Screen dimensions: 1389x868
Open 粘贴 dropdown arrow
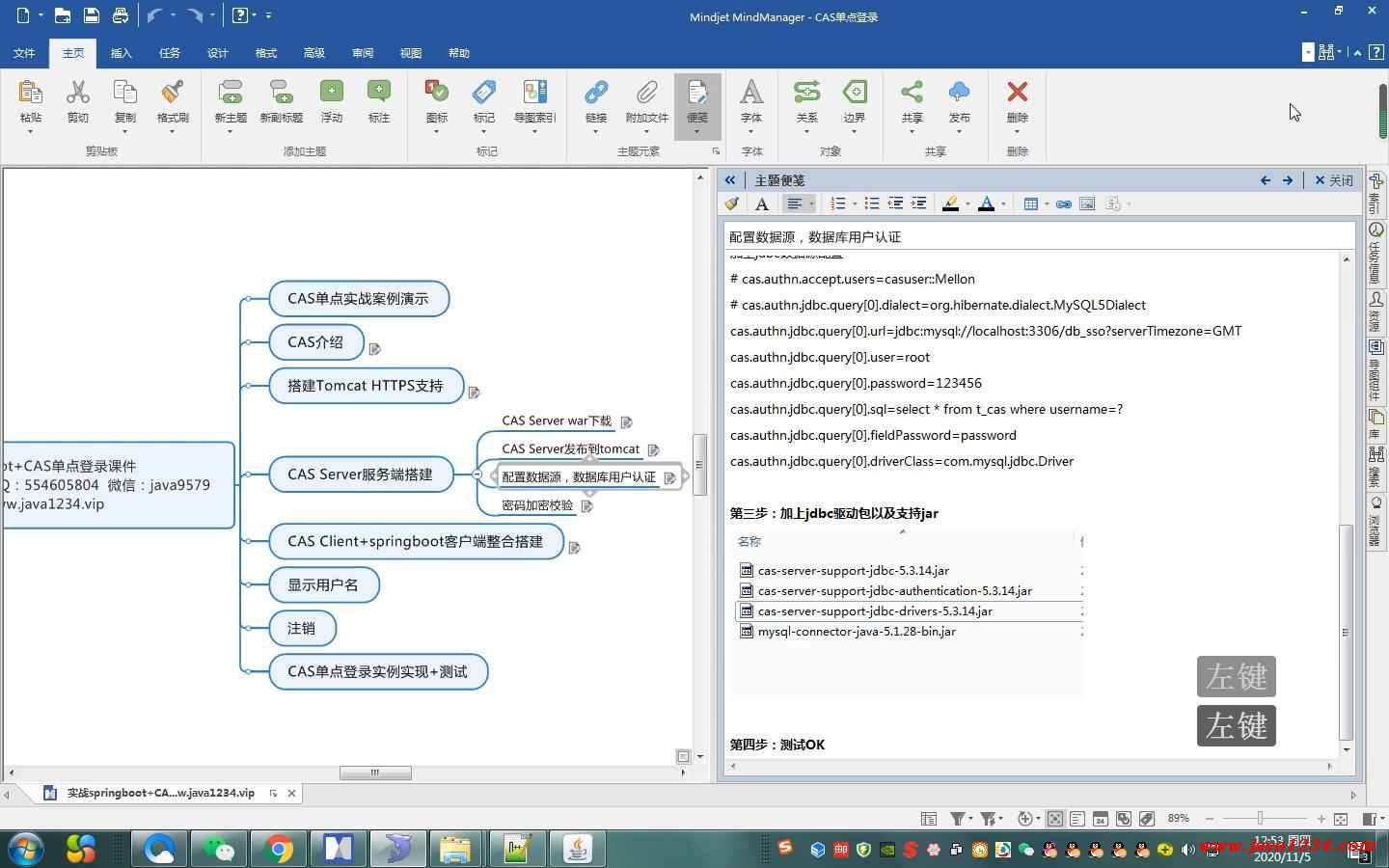pos(31,131)
